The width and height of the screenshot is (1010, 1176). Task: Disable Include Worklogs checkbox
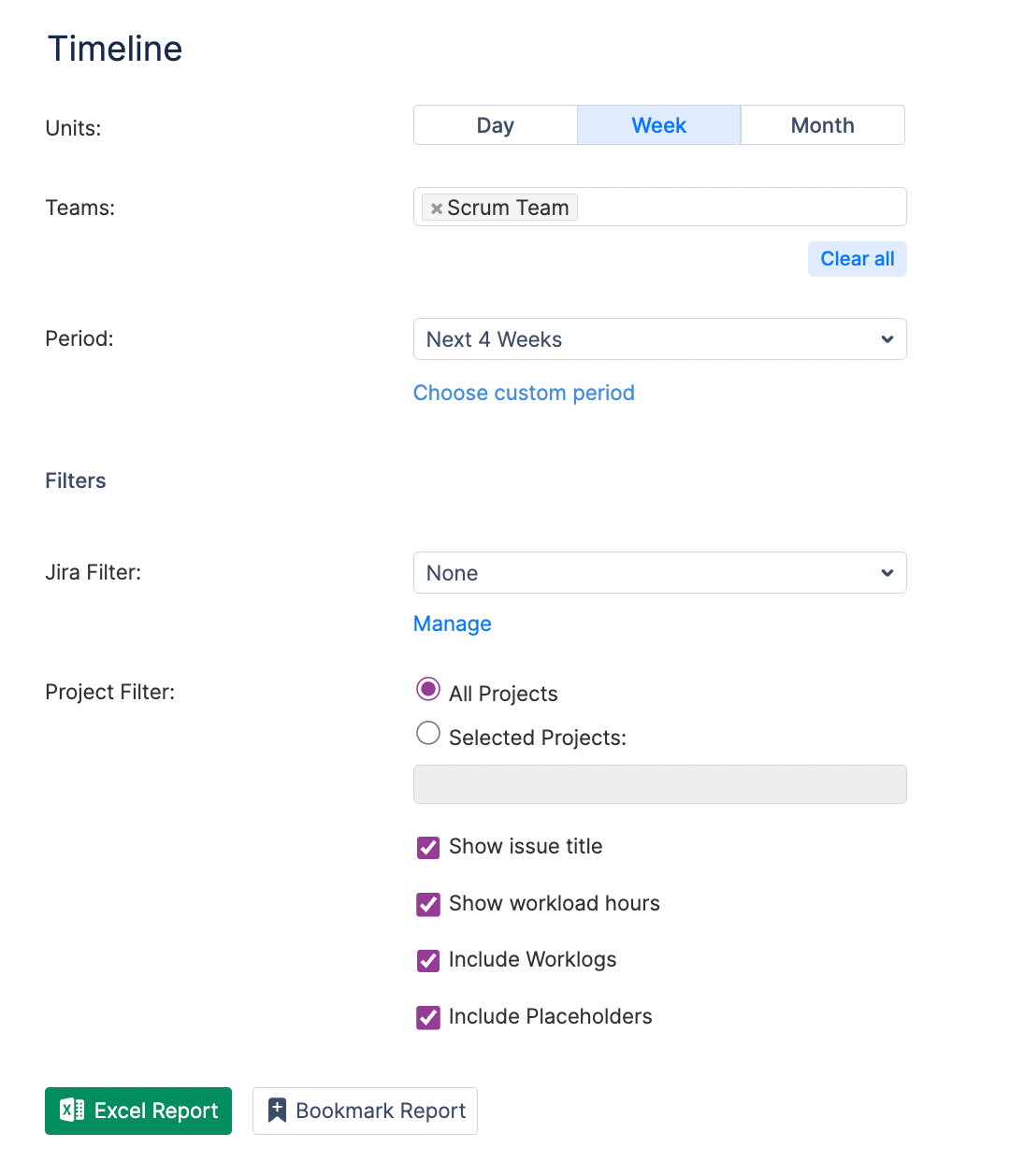pyautogui.click(x=428, y=960)
